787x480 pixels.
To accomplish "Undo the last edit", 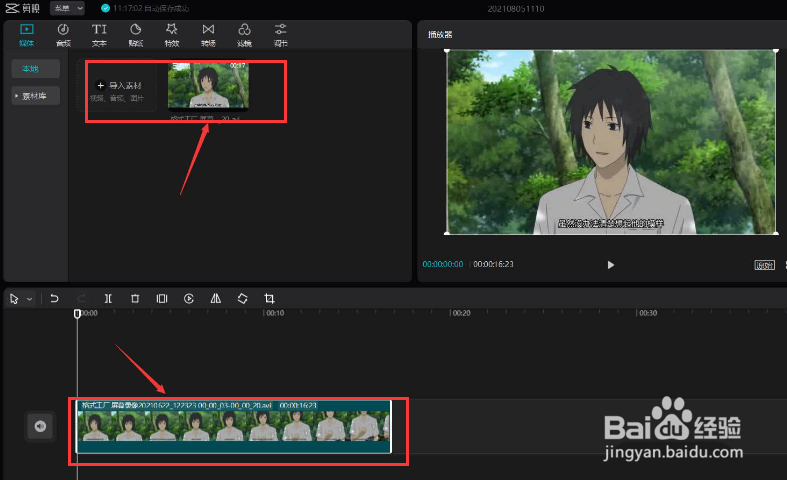I will (54, 299).
